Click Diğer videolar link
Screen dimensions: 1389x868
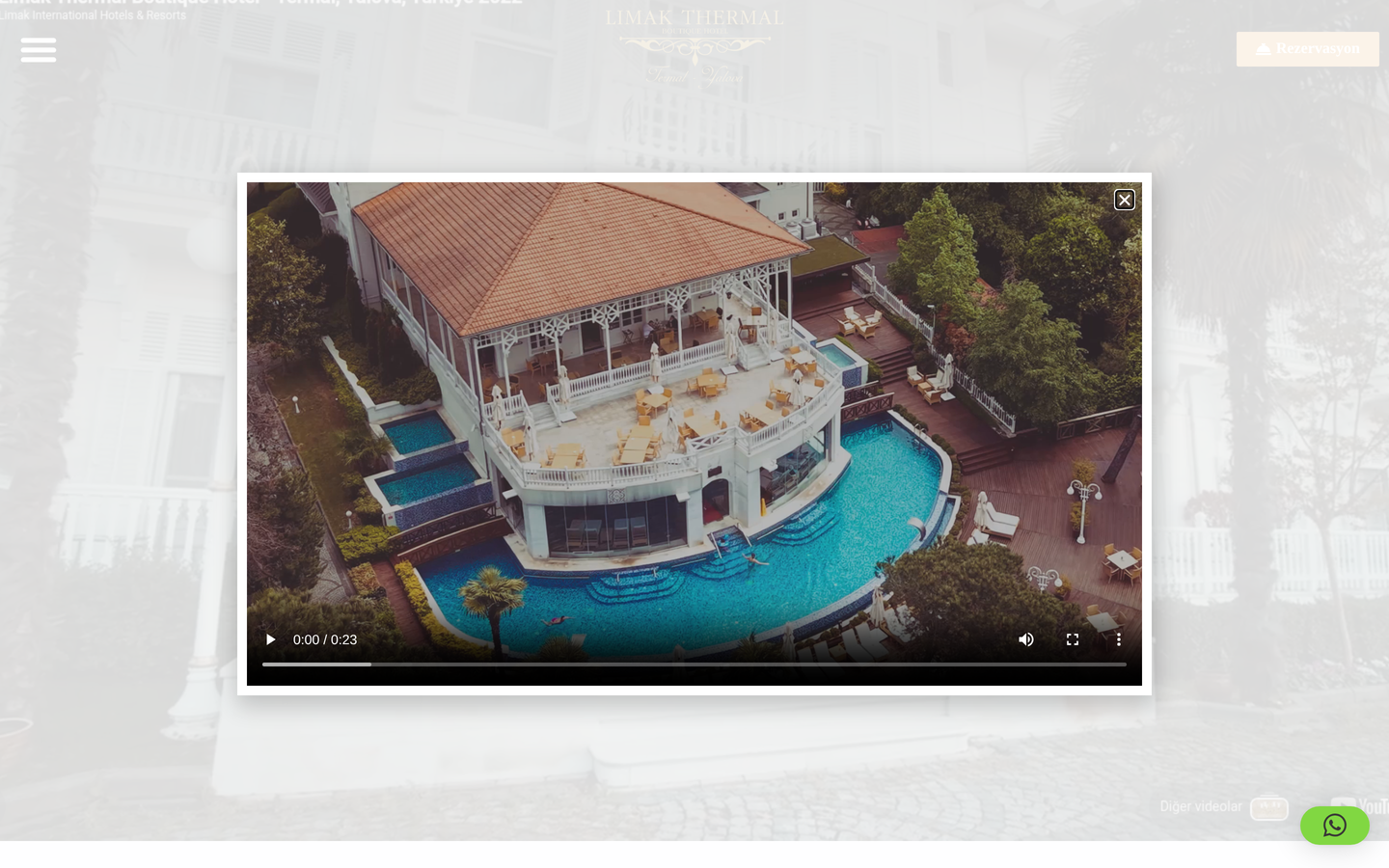click(x=1201, y=806)
